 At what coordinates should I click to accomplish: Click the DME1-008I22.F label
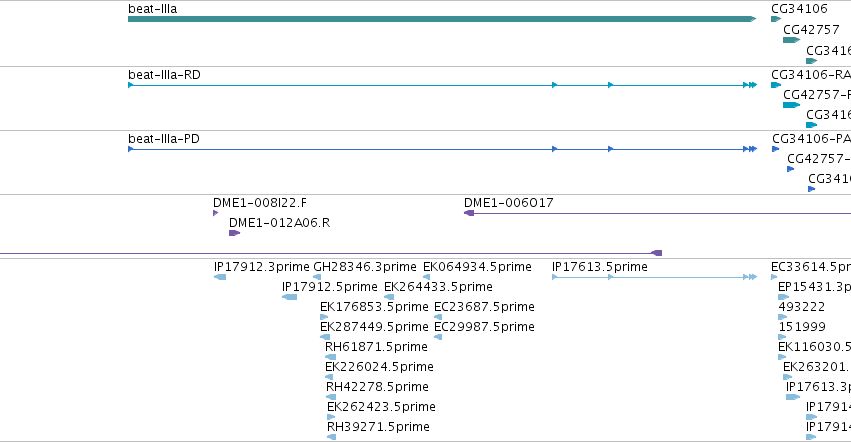pyautogui.click(x=260, y=203)
